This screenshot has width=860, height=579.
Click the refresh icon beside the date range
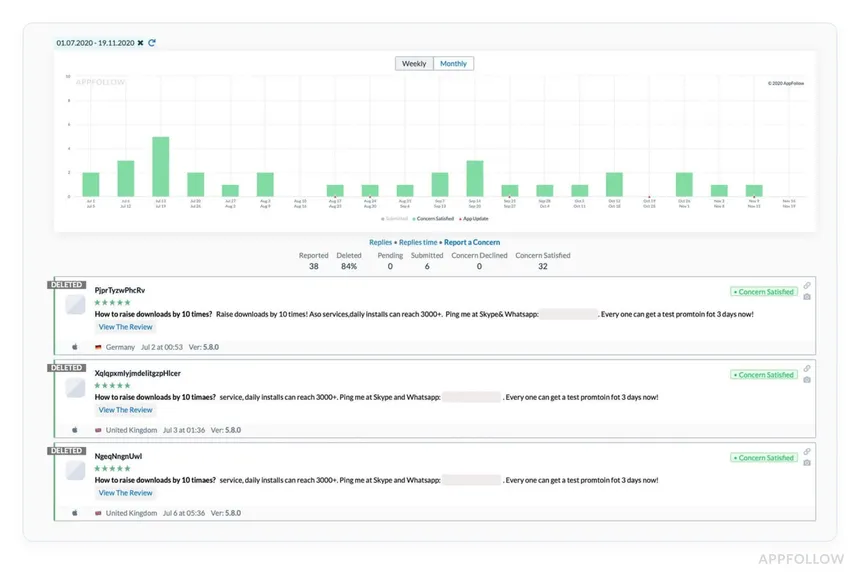point(152,43)
